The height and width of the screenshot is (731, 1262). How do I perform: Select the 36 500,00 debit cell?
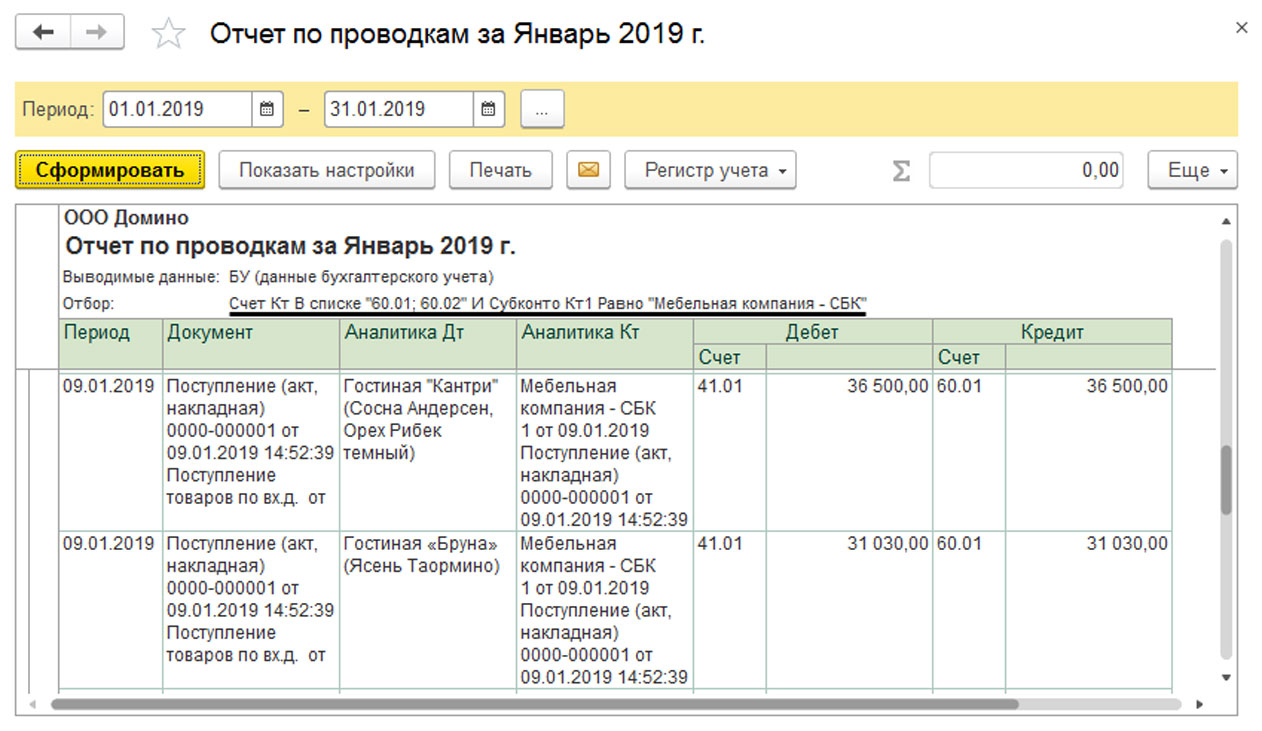tap(849, 386)
